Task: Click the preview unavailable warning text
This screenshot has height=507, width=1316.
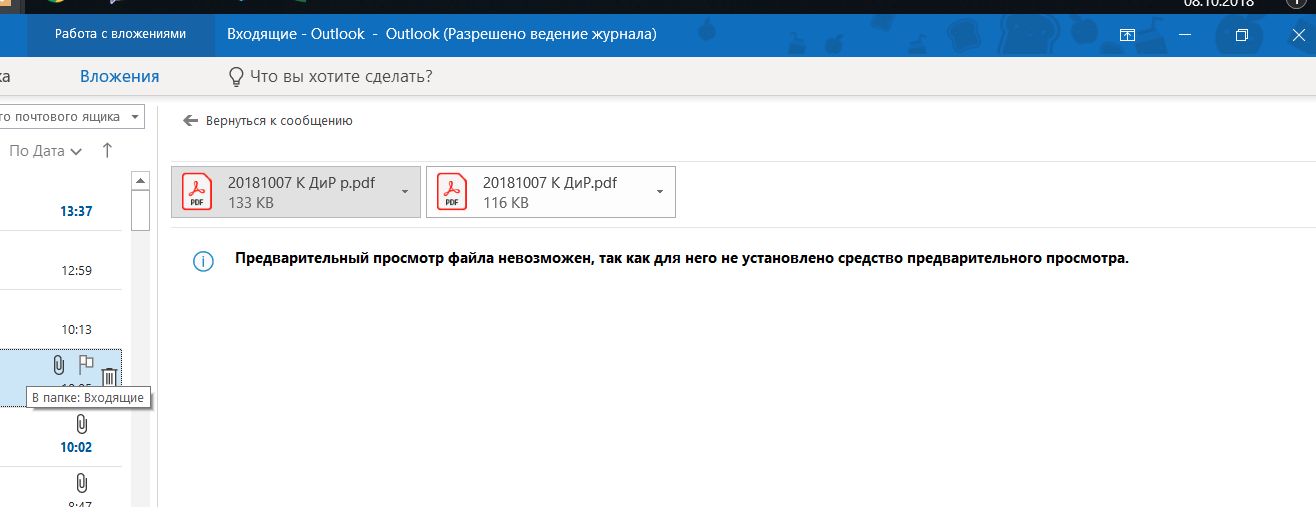Action: point(682,258)
